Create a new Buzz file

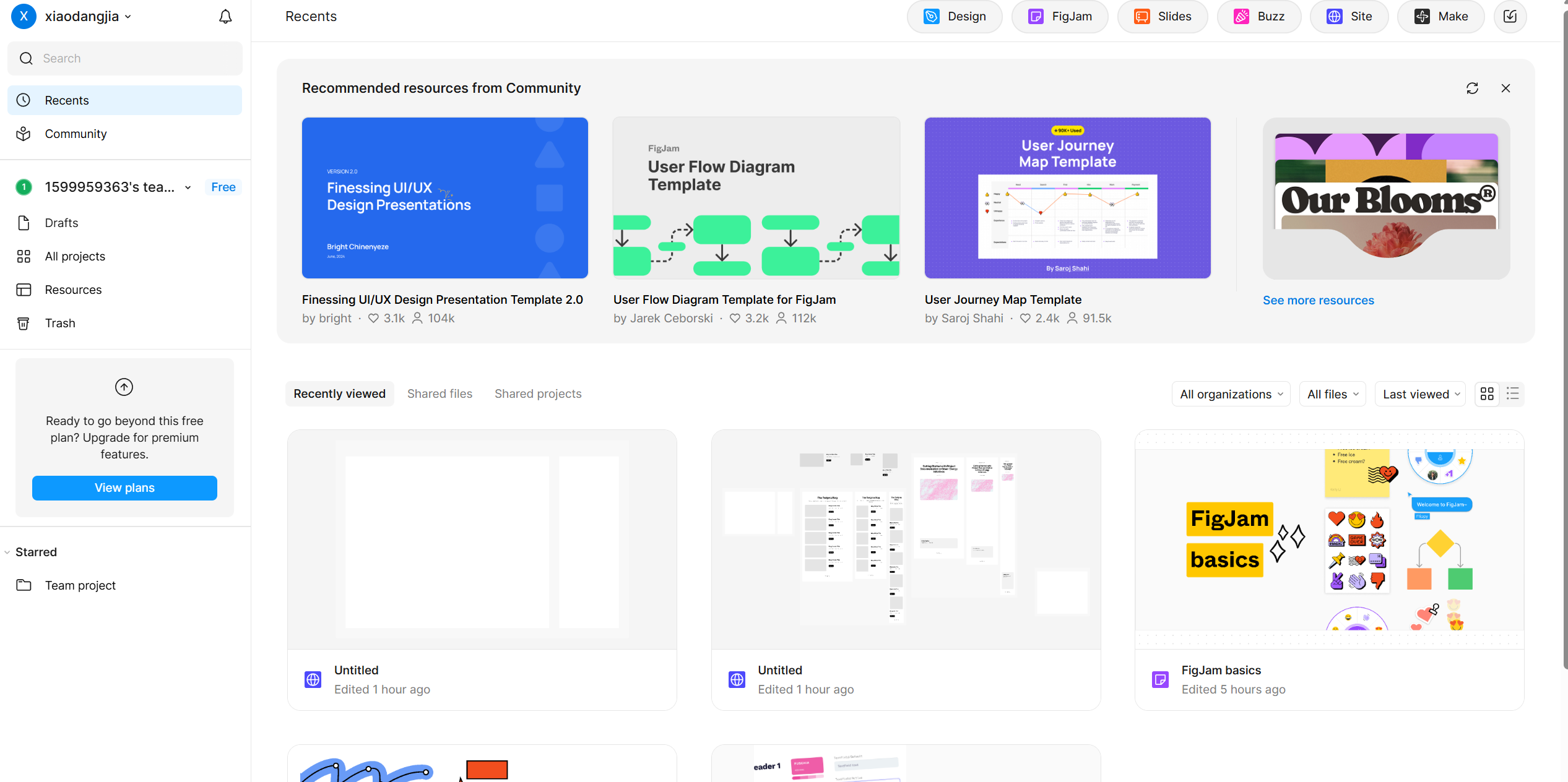click(x=1259, y=17)
